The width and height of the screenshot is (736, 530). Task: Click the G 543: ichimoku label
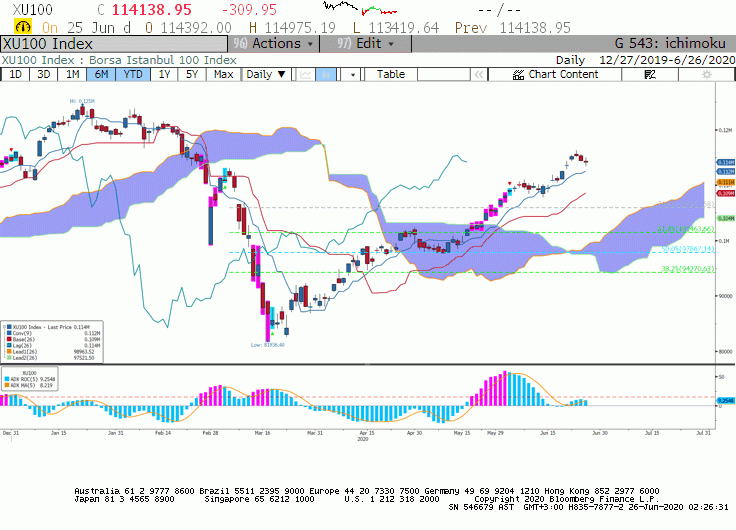click(x=670, y=44)
